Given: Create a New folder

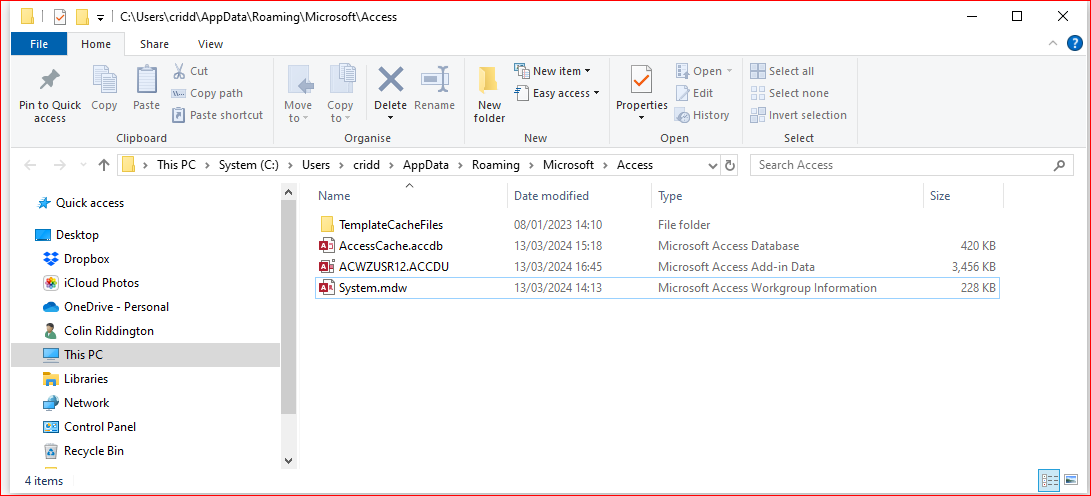Looking at the screenshot, I should point(489,95).
